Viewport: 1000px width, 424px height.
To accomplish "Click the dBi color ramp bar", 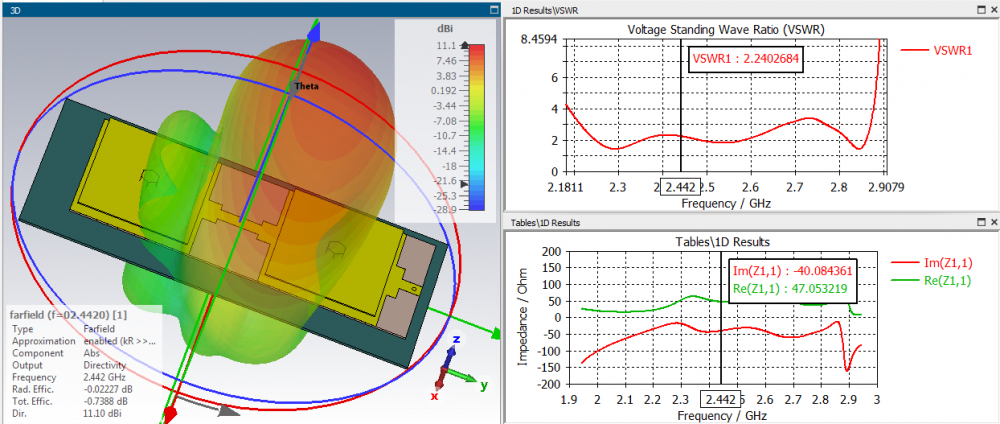I will [476, 128].
